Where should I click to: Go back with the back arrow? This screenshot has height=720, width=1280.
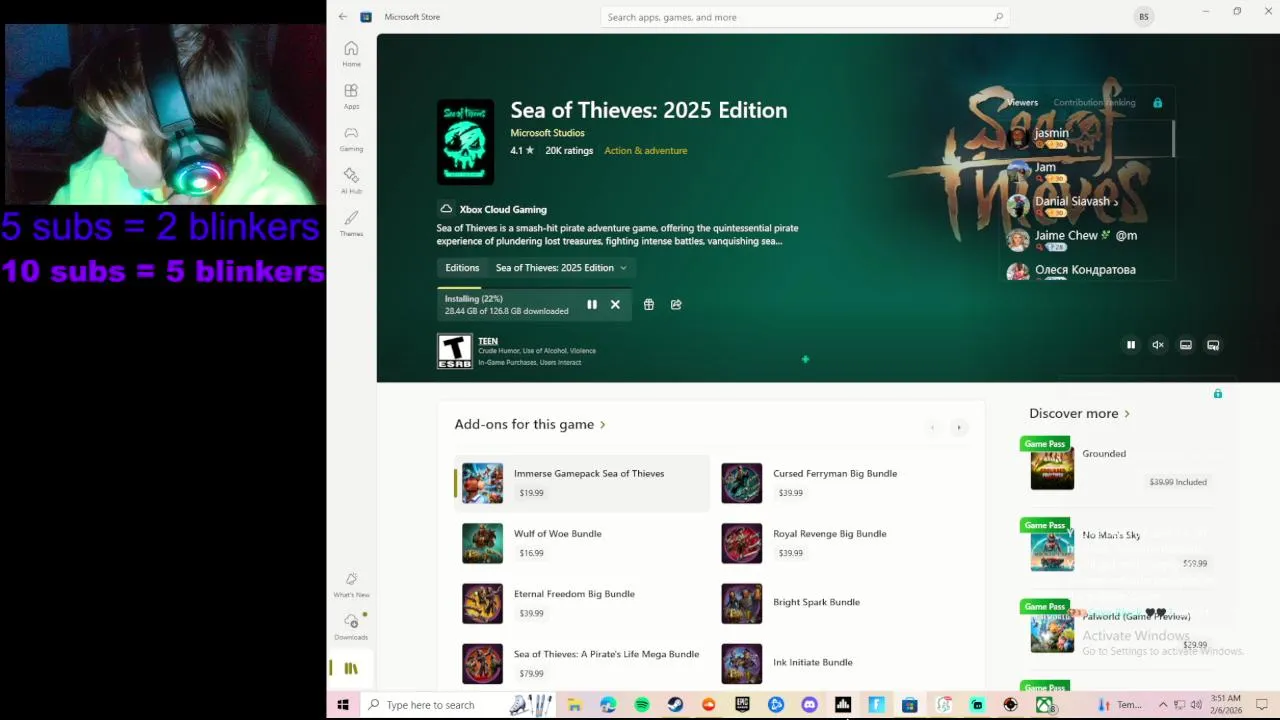point(343,16)
